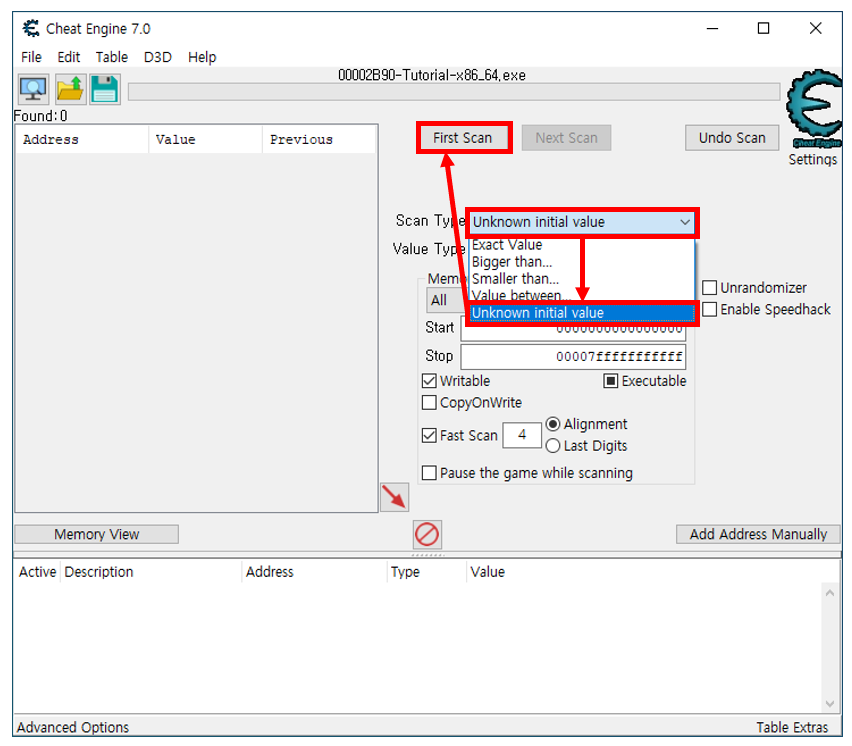852x746 pixels.
Task: Click the red circle clear list icon
Action: (427, 534)
